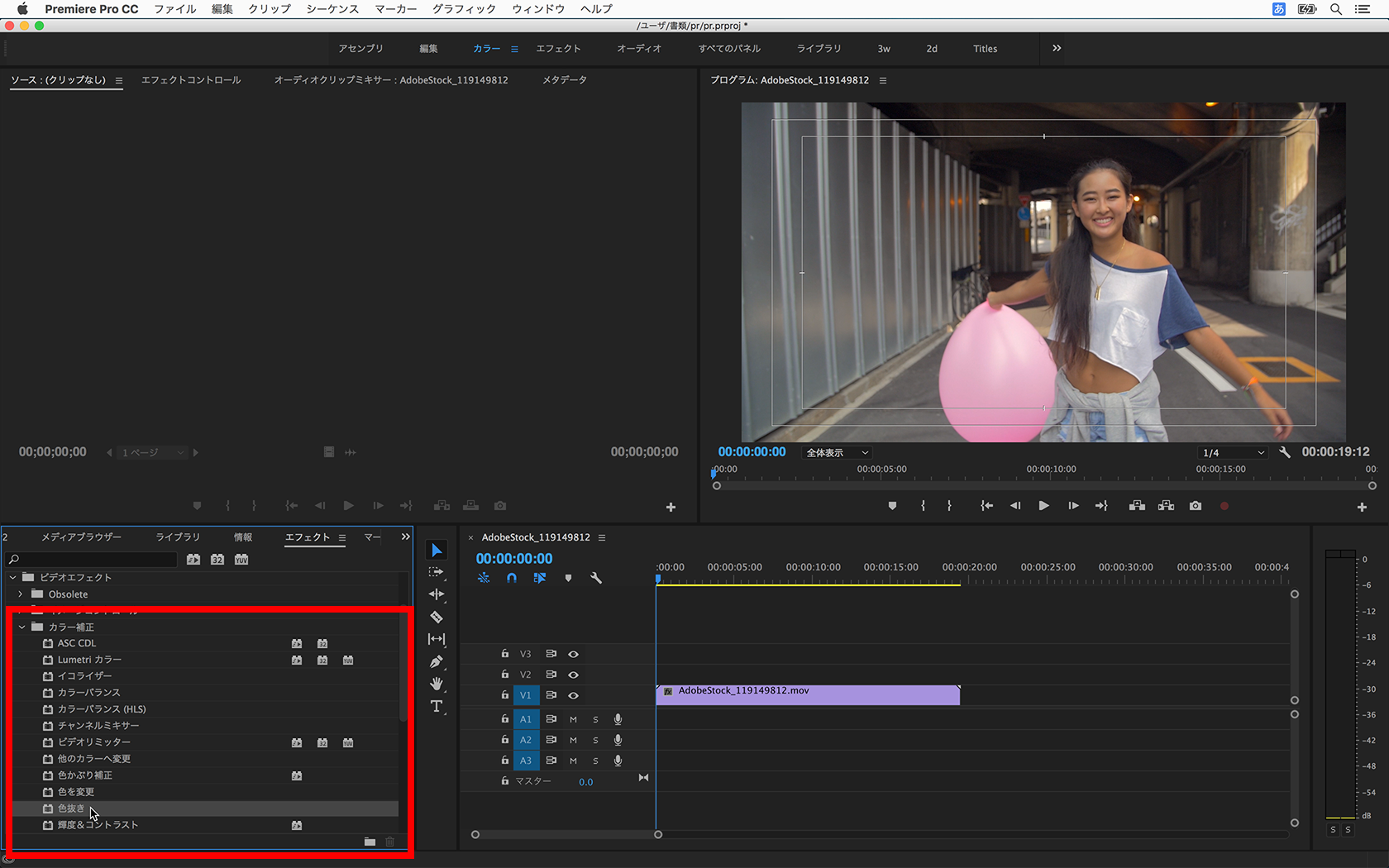Select the Pen tool in the tools panel
This screenshot has height=868, width=1389.
(437, 661)
